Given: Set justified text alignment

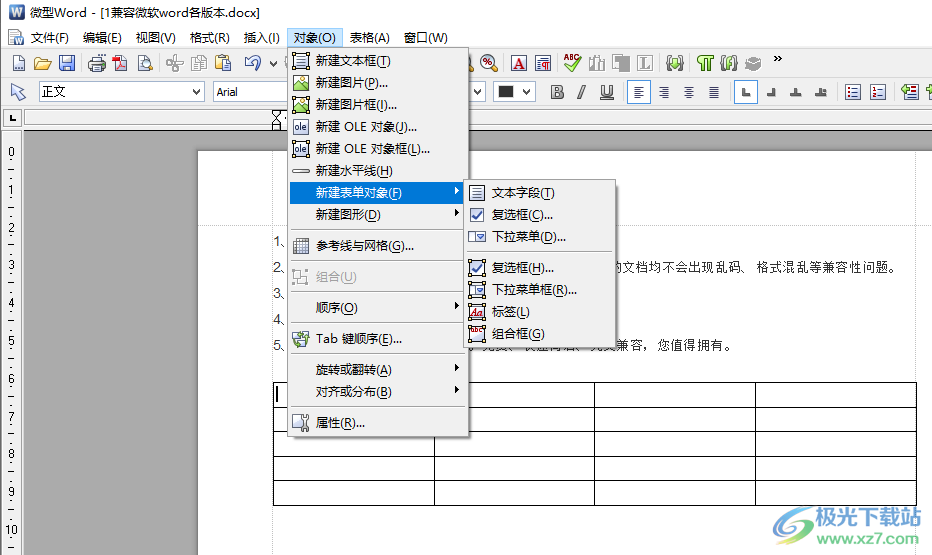Looking at the screenshot, I should (714, 92).
